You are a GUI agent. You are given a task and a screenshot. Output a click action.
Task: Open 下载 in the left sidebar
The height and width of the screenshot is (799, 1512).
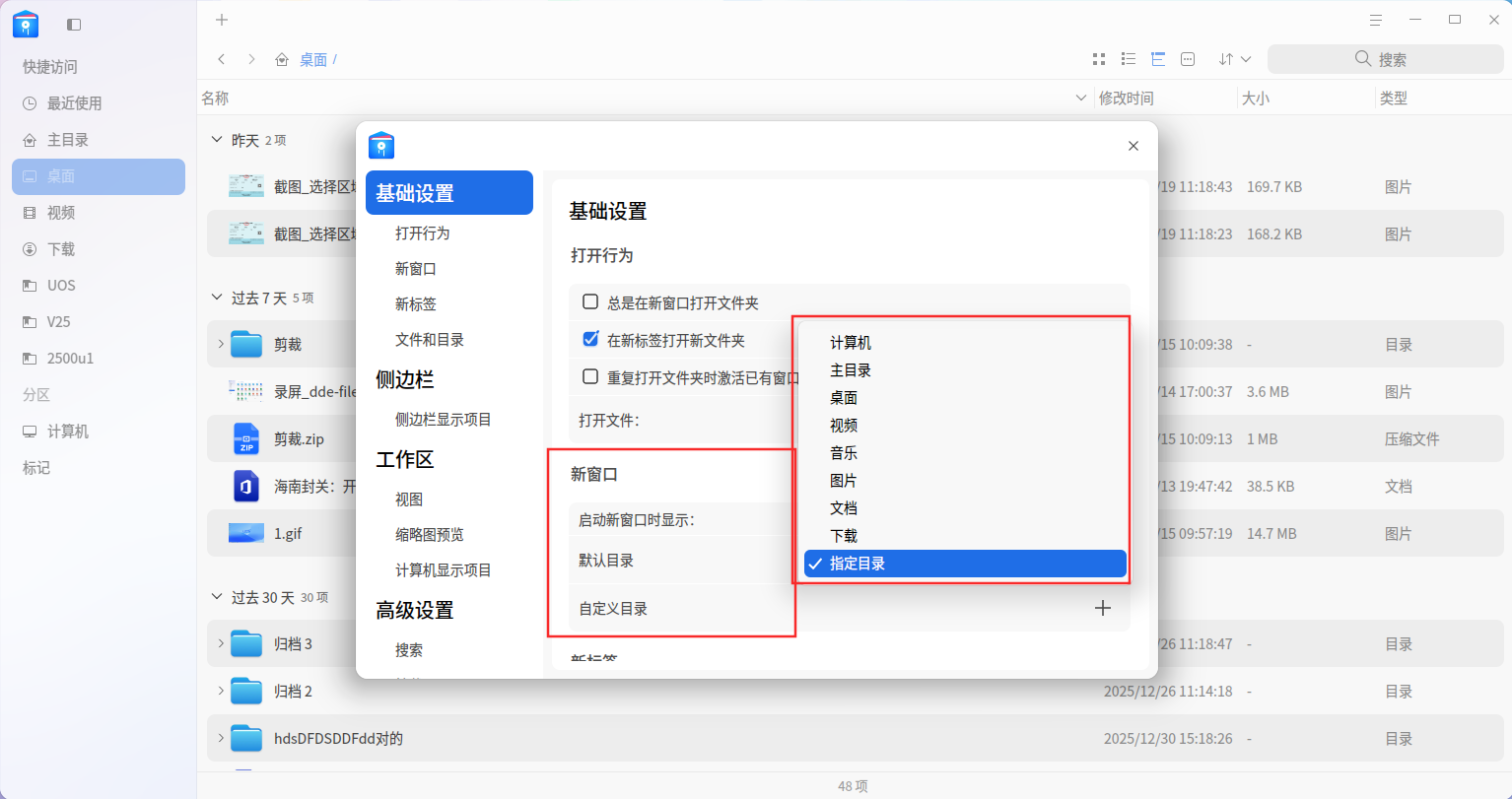[x=99, y=249]
